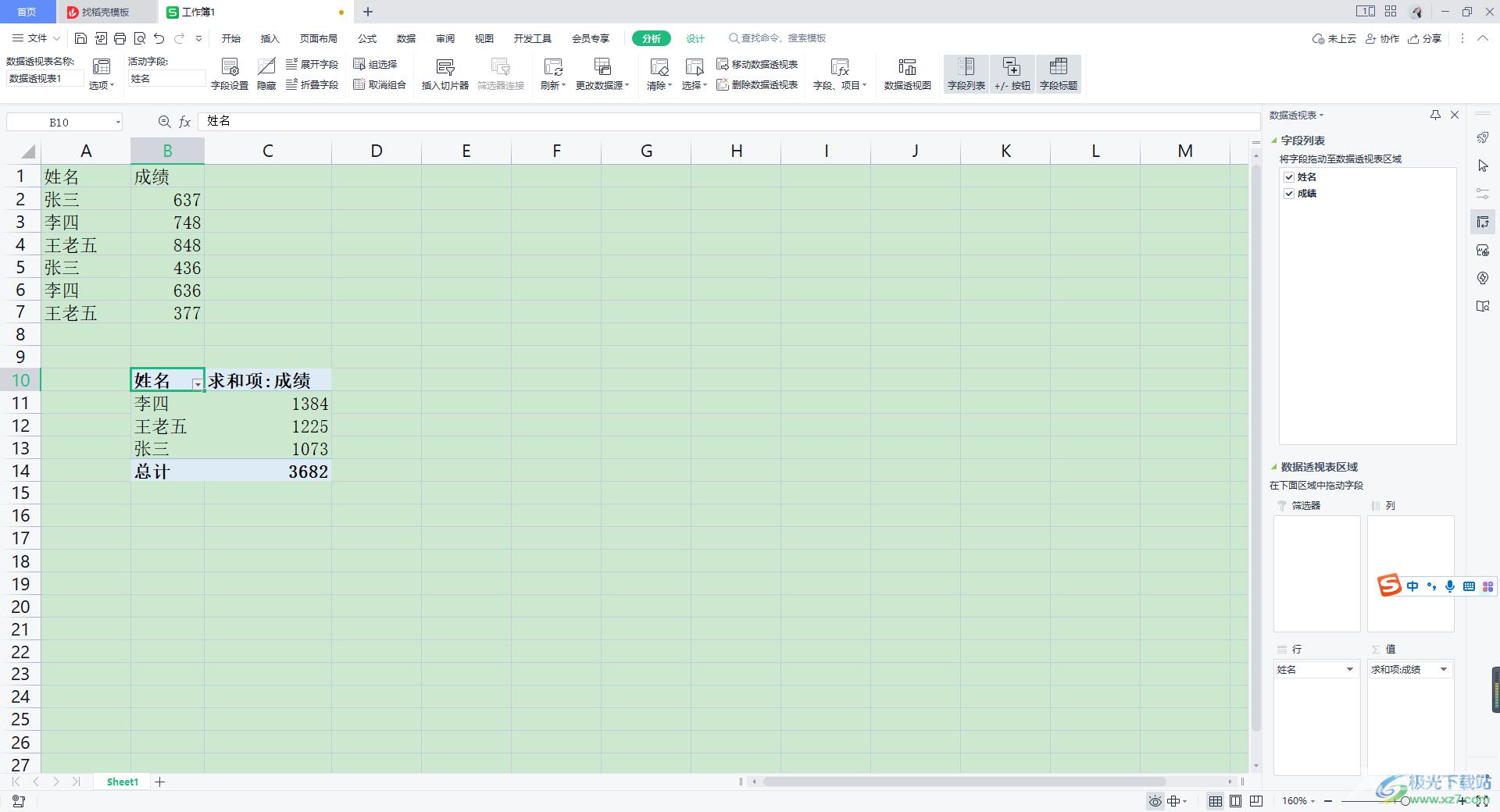Click zoom out minus button
The image size is (1500, 812).
tap(1328, 801)
